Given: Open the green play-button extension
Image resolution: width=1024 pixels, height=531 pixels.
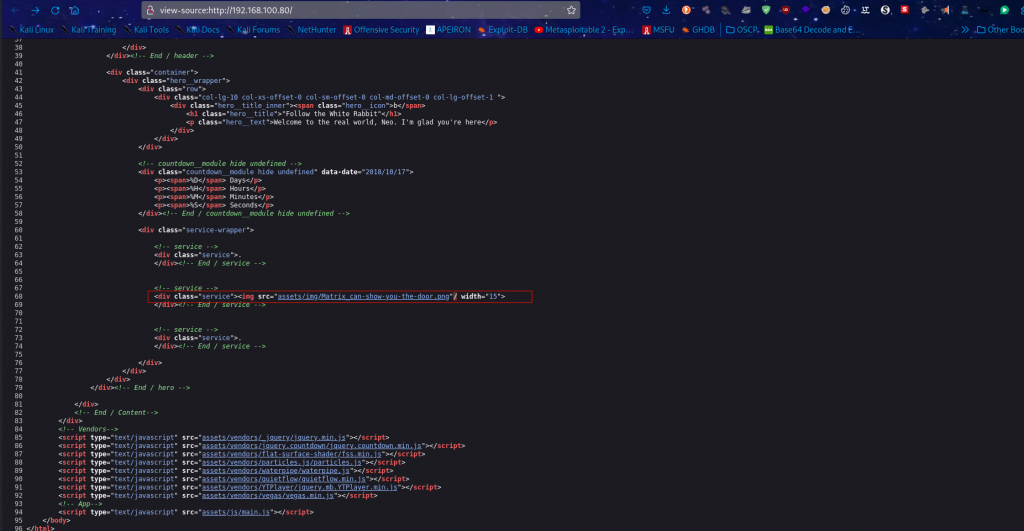Looking at the screenshot, I should click(1005, 10).
